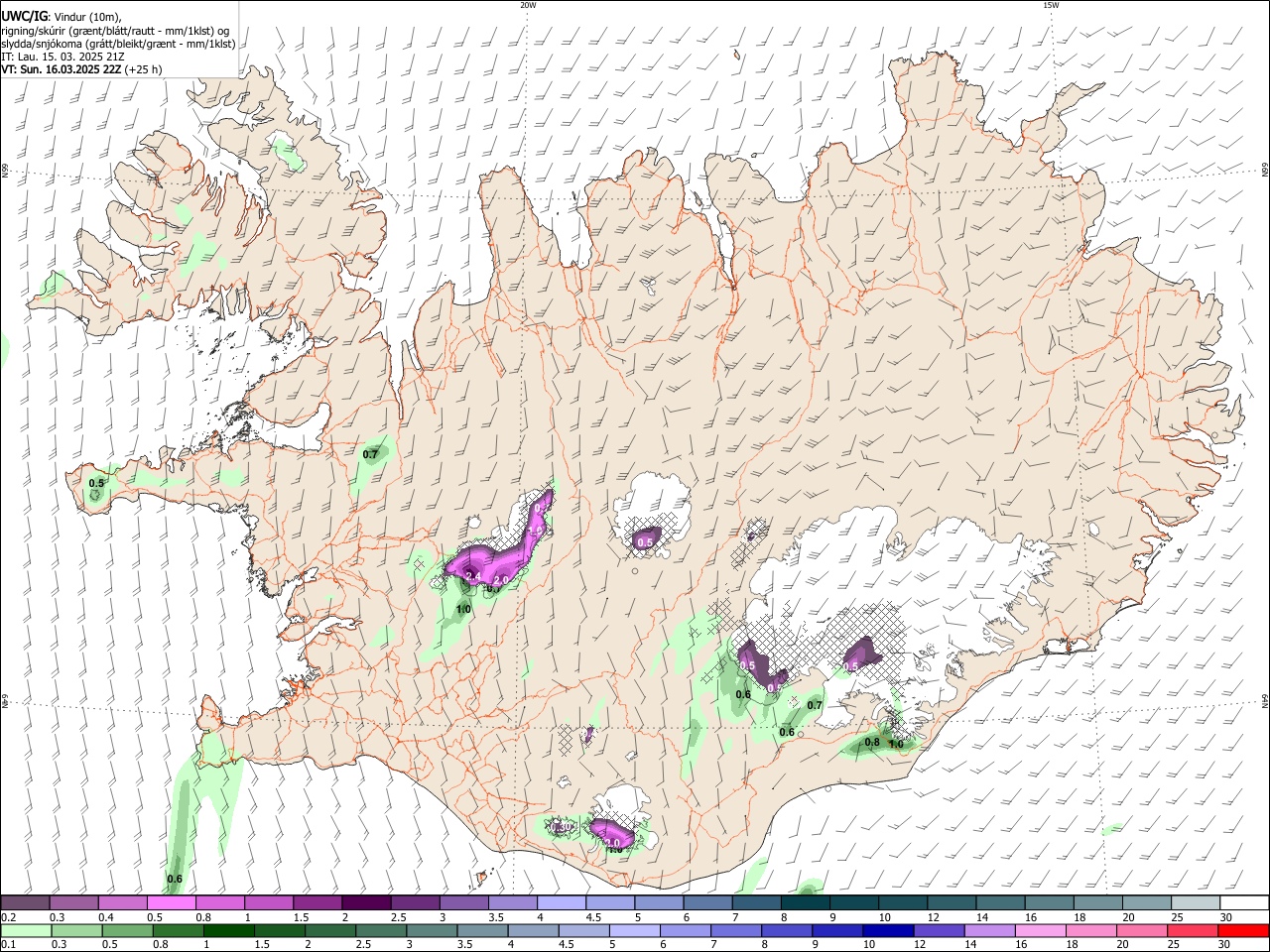Pick the dark mauve 0.2 legend swatch
Screen dimensions: 1270x952
[26, 903]
